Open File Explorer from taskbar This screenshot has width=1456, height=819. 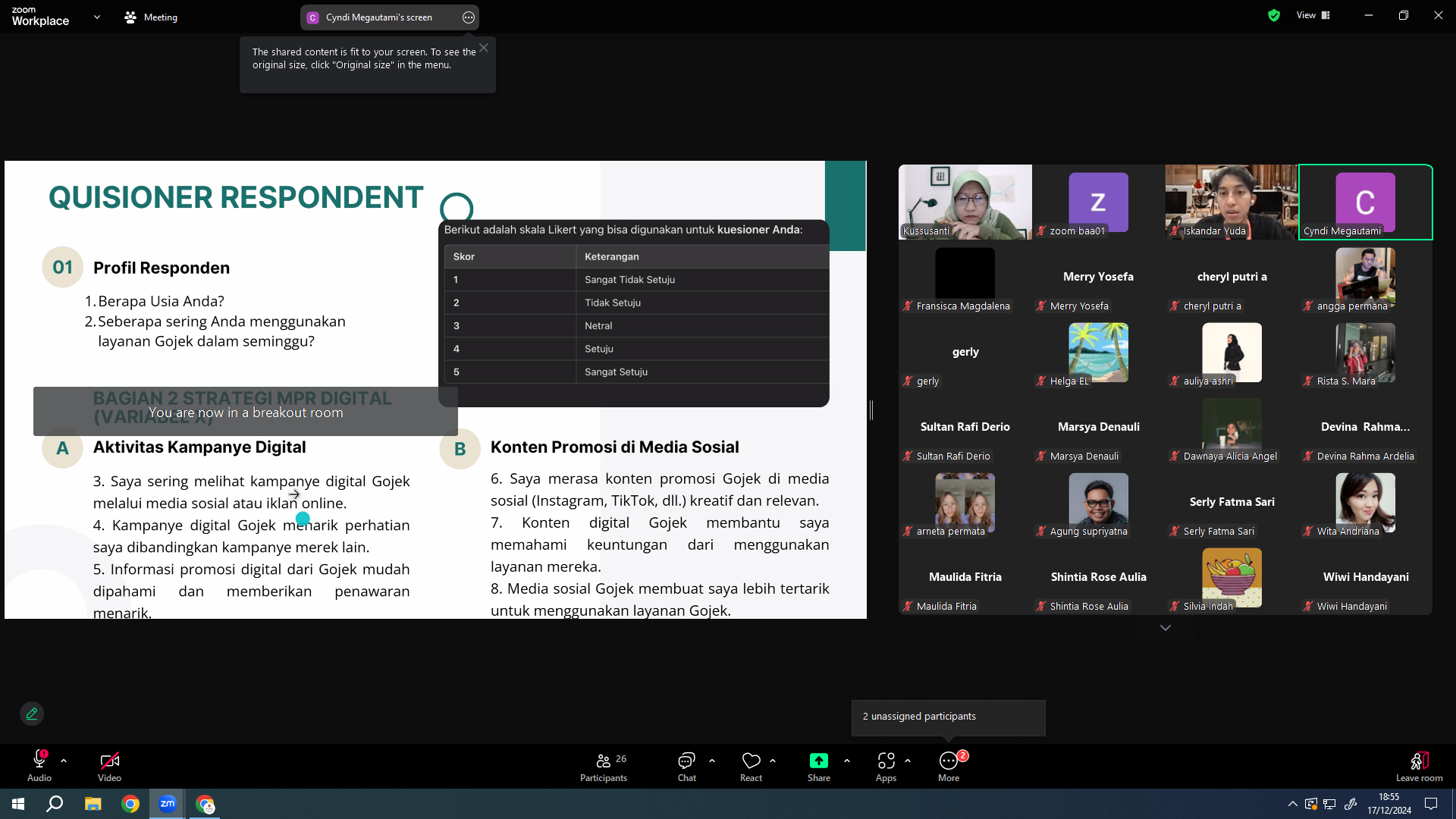click(x=93, y=804)
